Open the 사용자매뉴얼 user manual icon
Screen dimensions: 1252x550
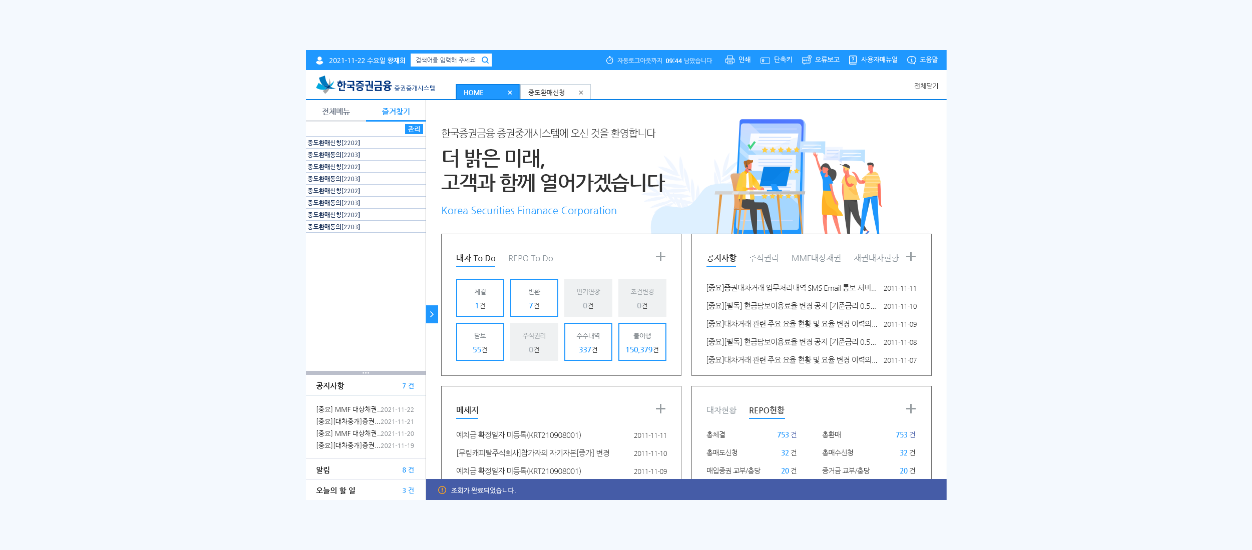853,60
